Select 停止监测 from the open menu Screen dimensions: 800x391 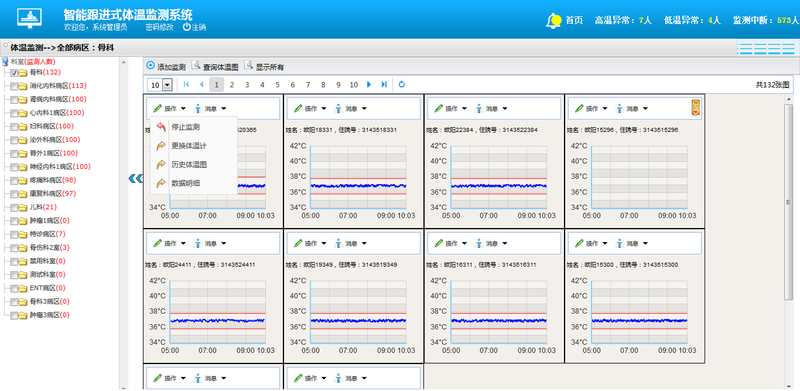(194, 127)
